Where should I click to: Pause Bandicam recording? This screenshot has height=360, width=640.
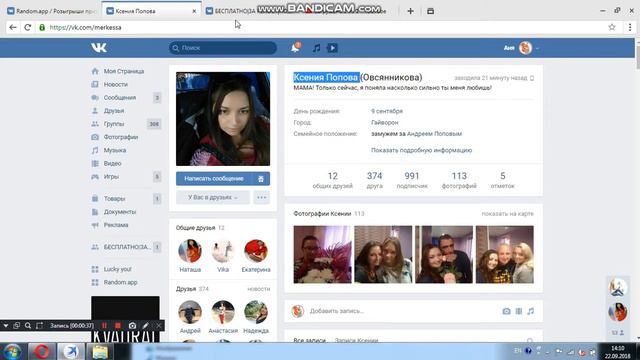pos(104,326)
